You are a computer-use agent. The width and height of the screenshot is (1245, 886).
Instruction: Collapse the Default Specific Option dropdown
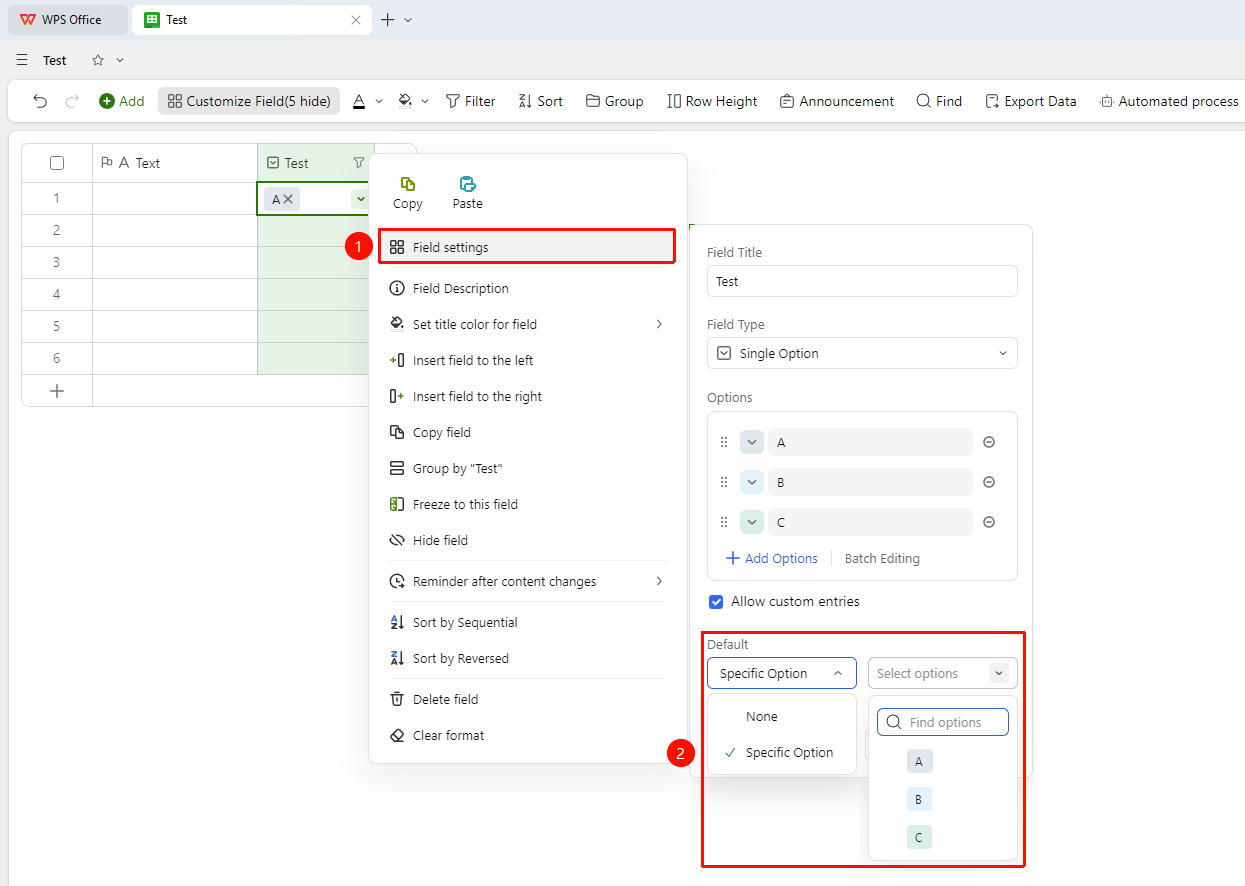tap(782, 673)
